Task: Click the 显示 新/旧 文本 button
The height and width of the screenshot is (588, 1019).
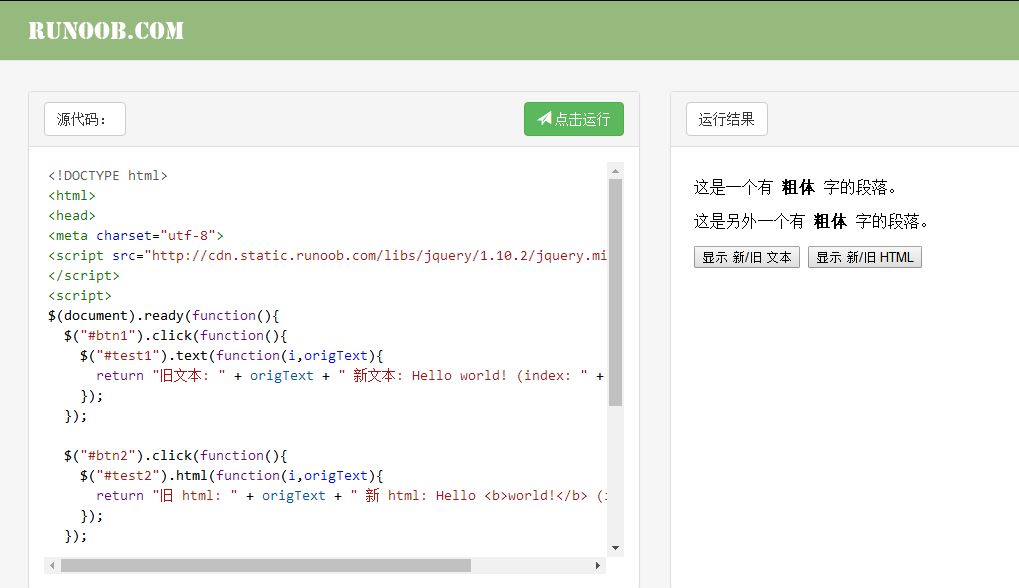Action: (x=747, y=257)
